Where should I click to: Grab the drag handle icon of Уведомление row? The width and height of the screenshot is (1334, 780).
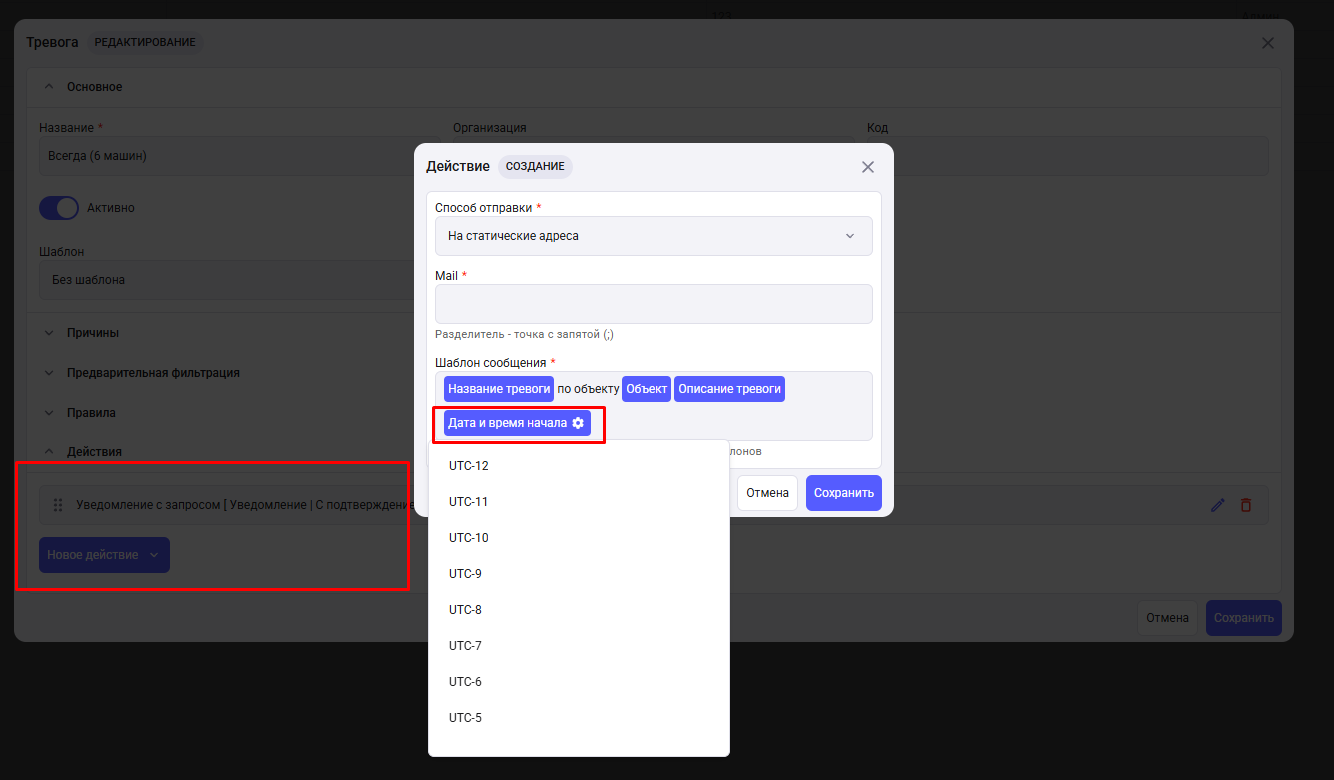click(x=58, y=505)
